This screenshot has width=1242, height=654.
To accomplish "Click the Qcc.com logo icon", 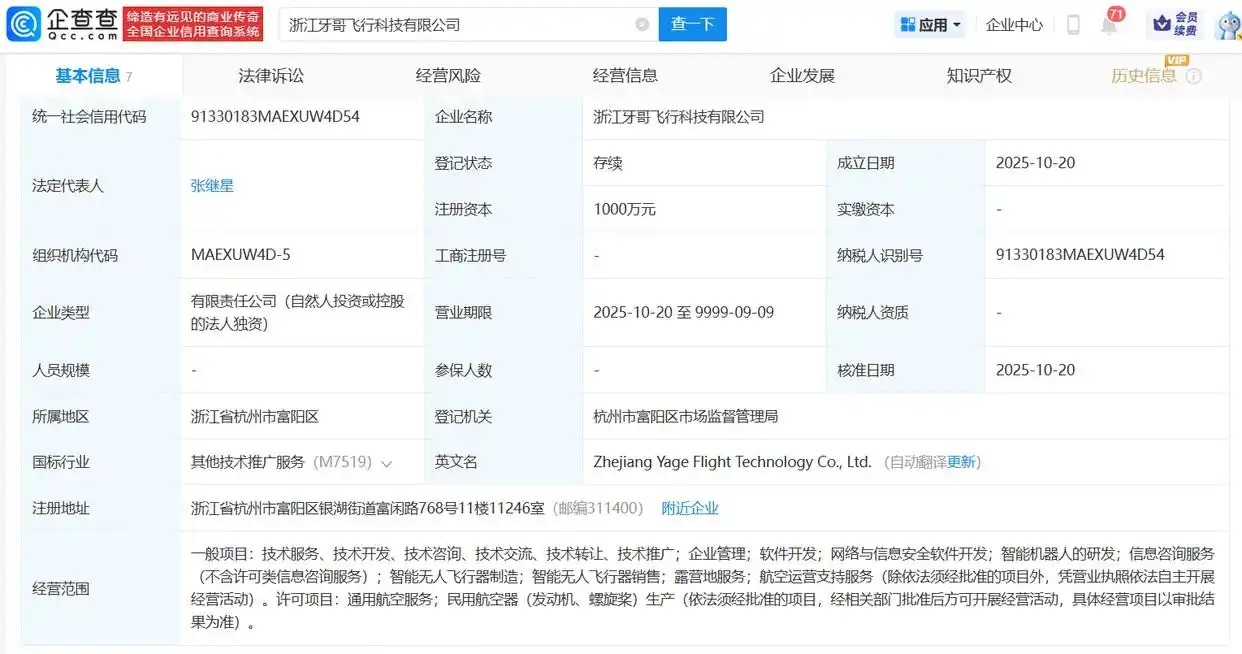I will [x=24, y=24].
